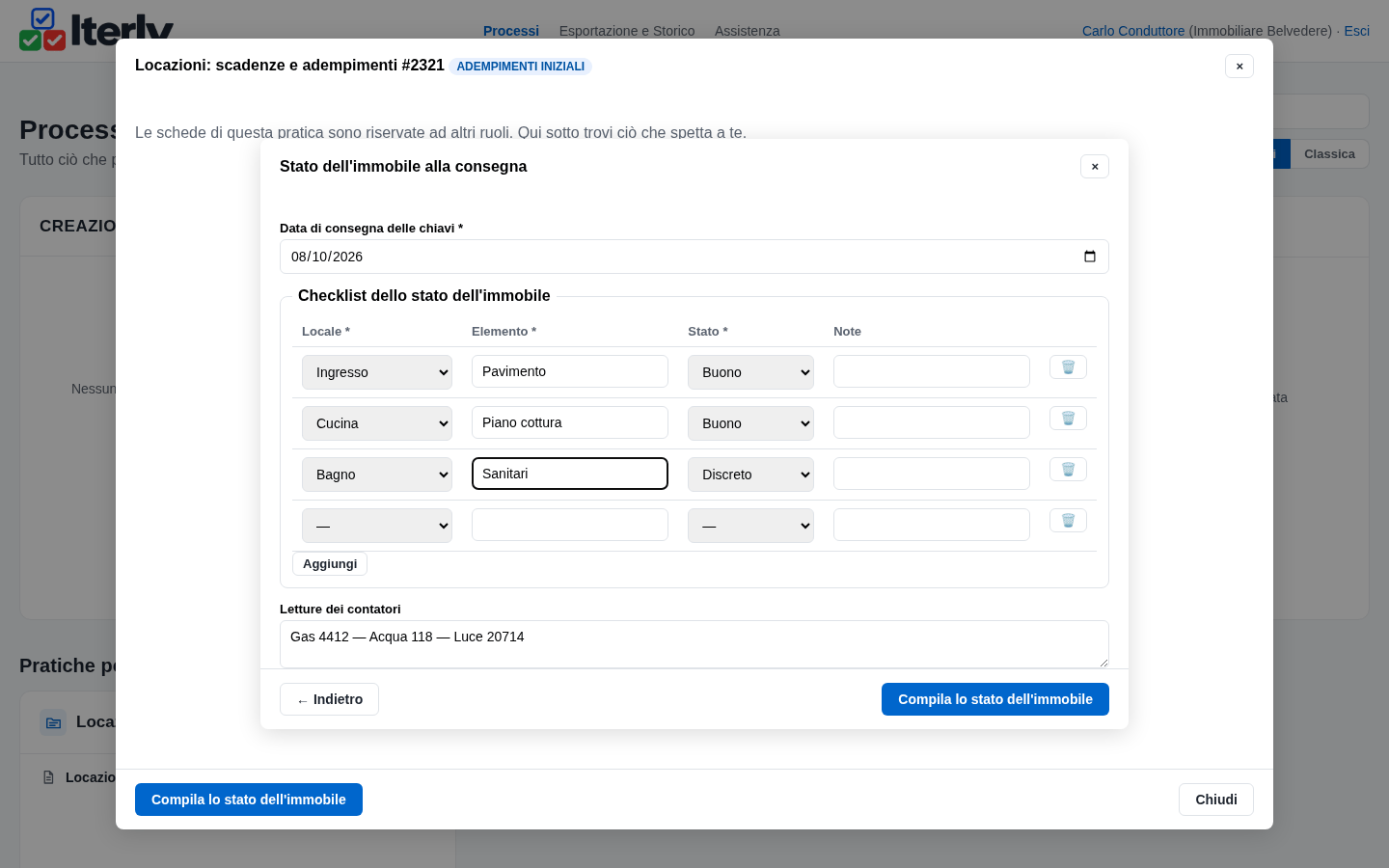Click the Sanitari element field
The image size is (1389, 868).
point(570,474)
